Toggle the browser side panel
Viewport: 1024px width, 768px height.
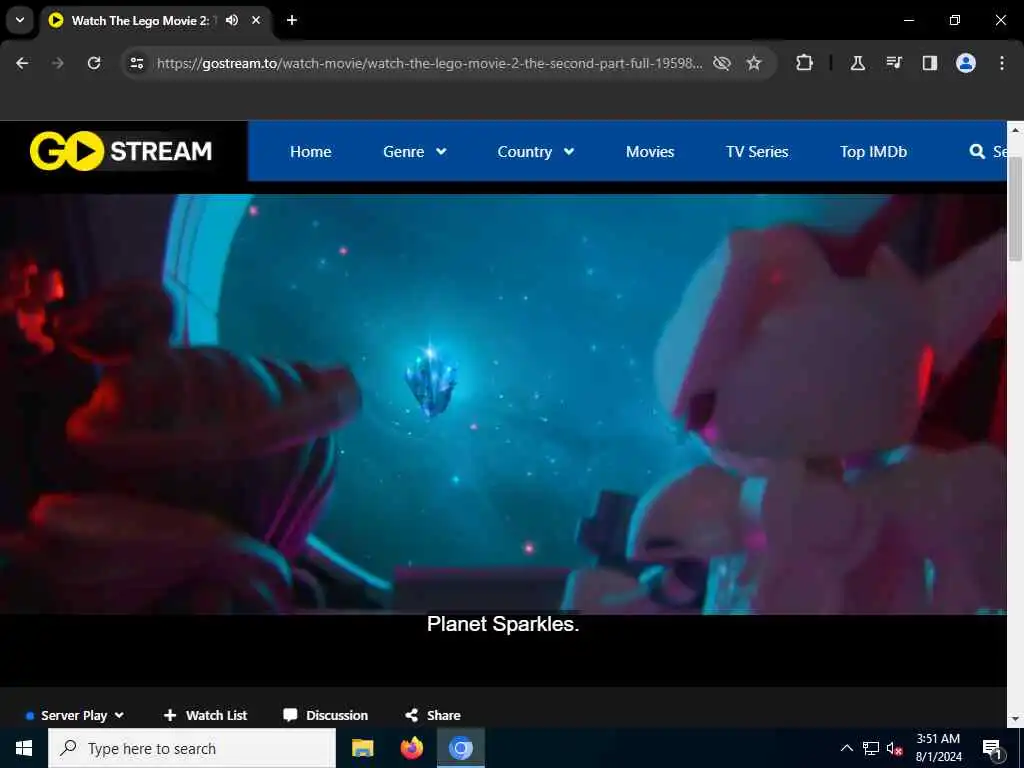coord(930,63)
